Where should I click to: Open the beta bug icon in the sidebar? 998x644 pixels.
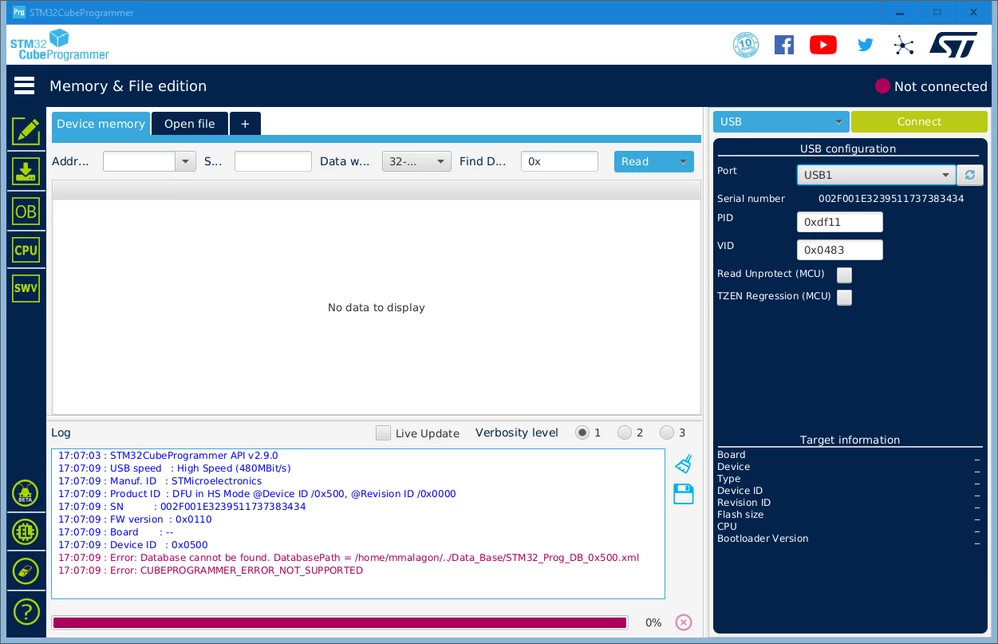[x=25, y=493]
